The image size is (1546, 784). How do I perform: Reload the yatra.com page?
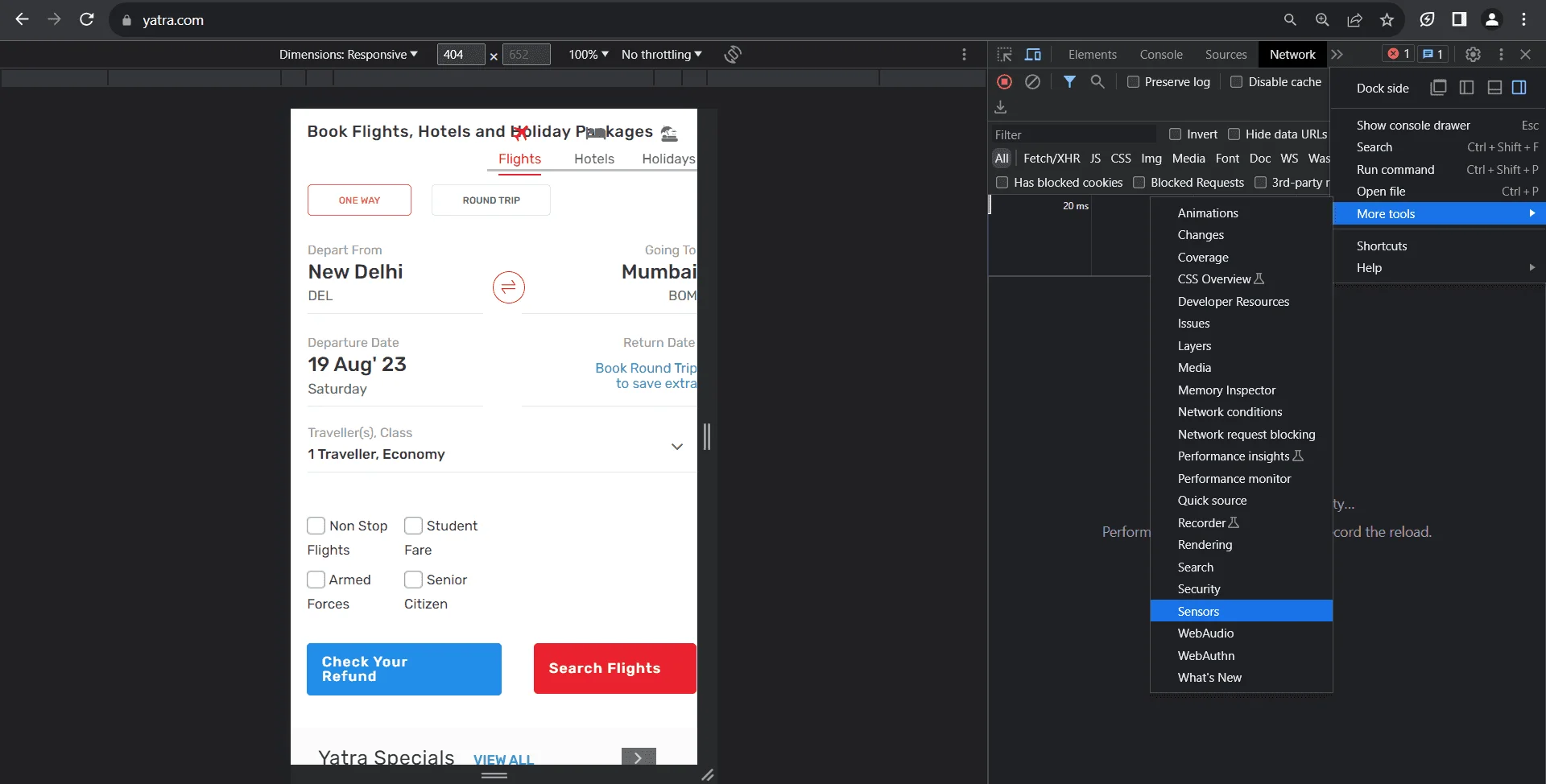point(87,19)
